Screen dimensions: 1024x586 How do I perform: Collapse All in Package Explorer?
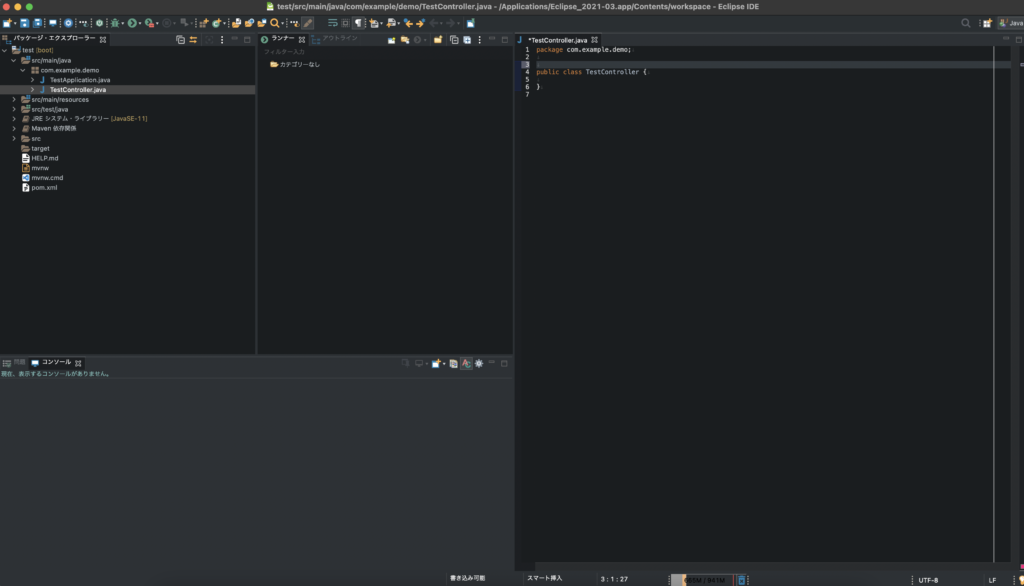(180, 40)
